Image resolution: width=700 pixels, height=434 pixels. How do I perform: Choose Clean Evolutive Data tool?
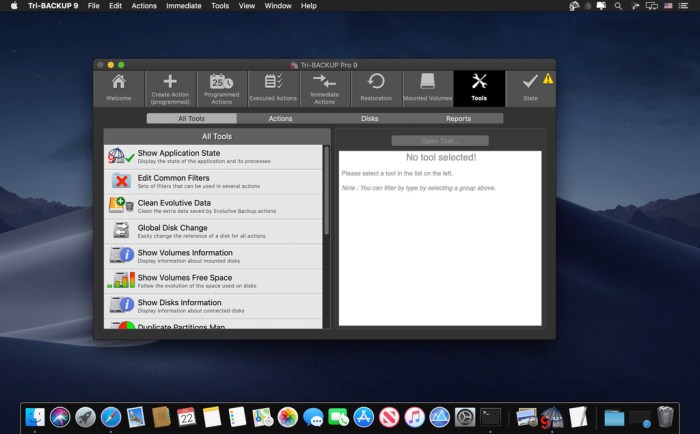pos(215,206)
